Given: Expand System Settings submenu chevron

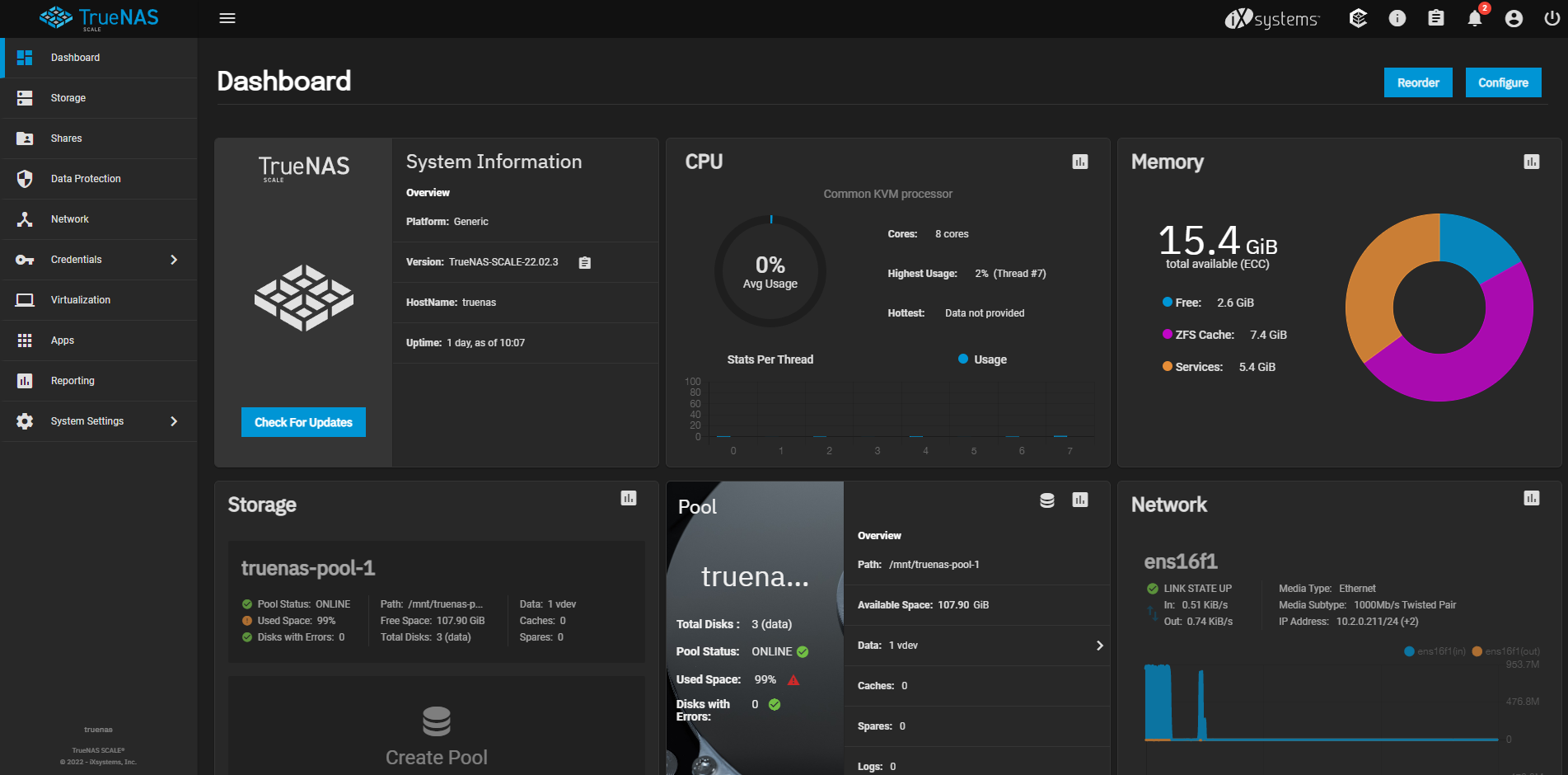Looking at the screenshot, I should 174,421.
